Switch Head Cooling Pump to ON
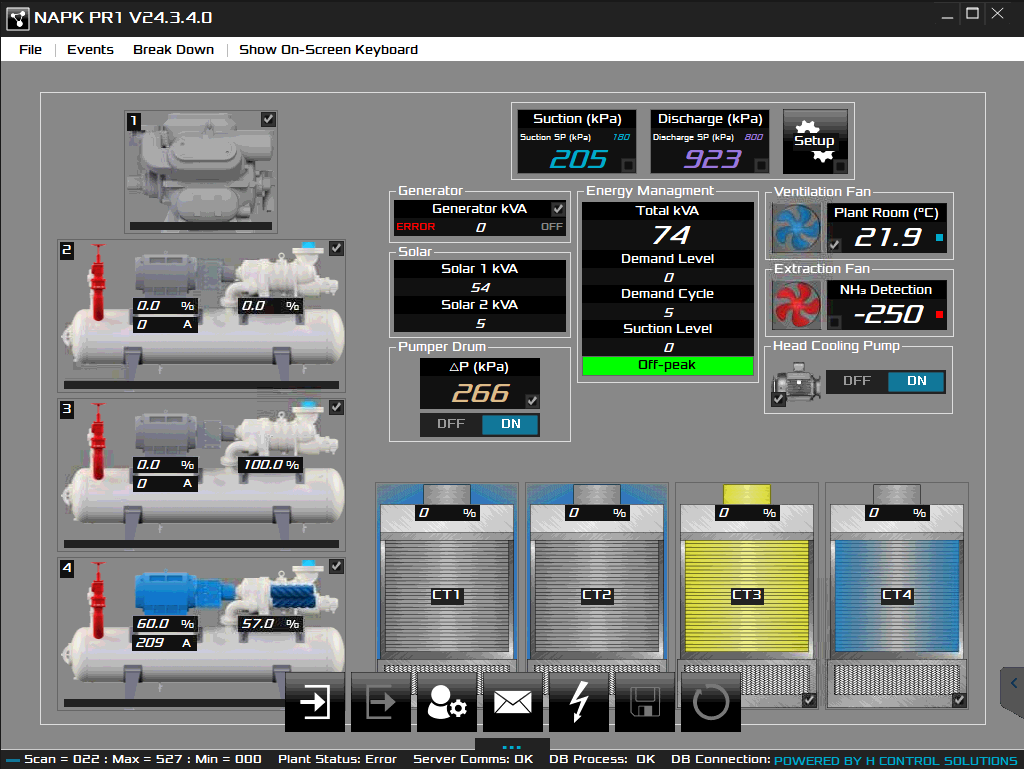1024x769 pixels. pyautogui.click(x=917, y=381)
